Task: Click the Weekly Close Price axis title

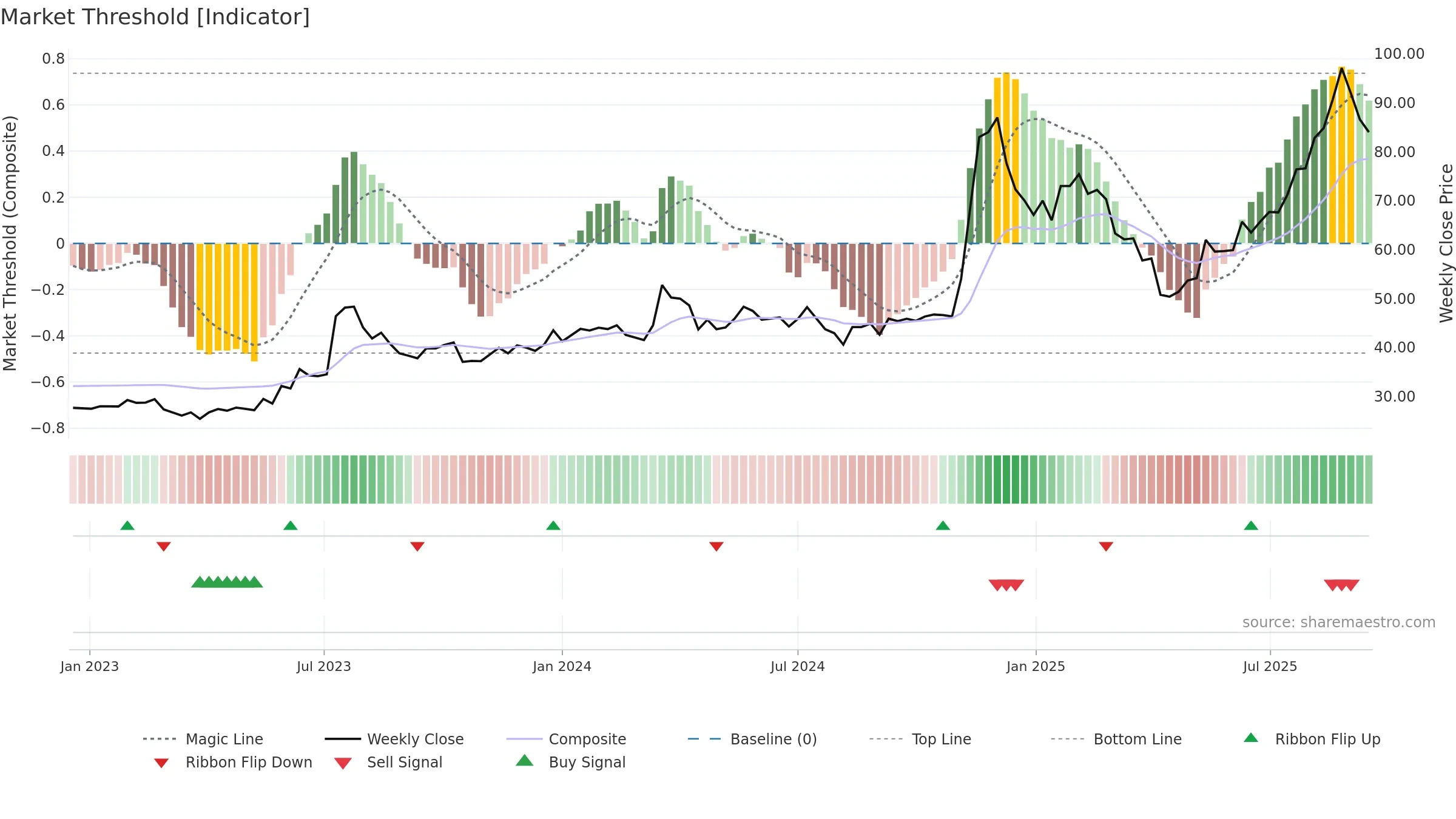Action: 1446,243
